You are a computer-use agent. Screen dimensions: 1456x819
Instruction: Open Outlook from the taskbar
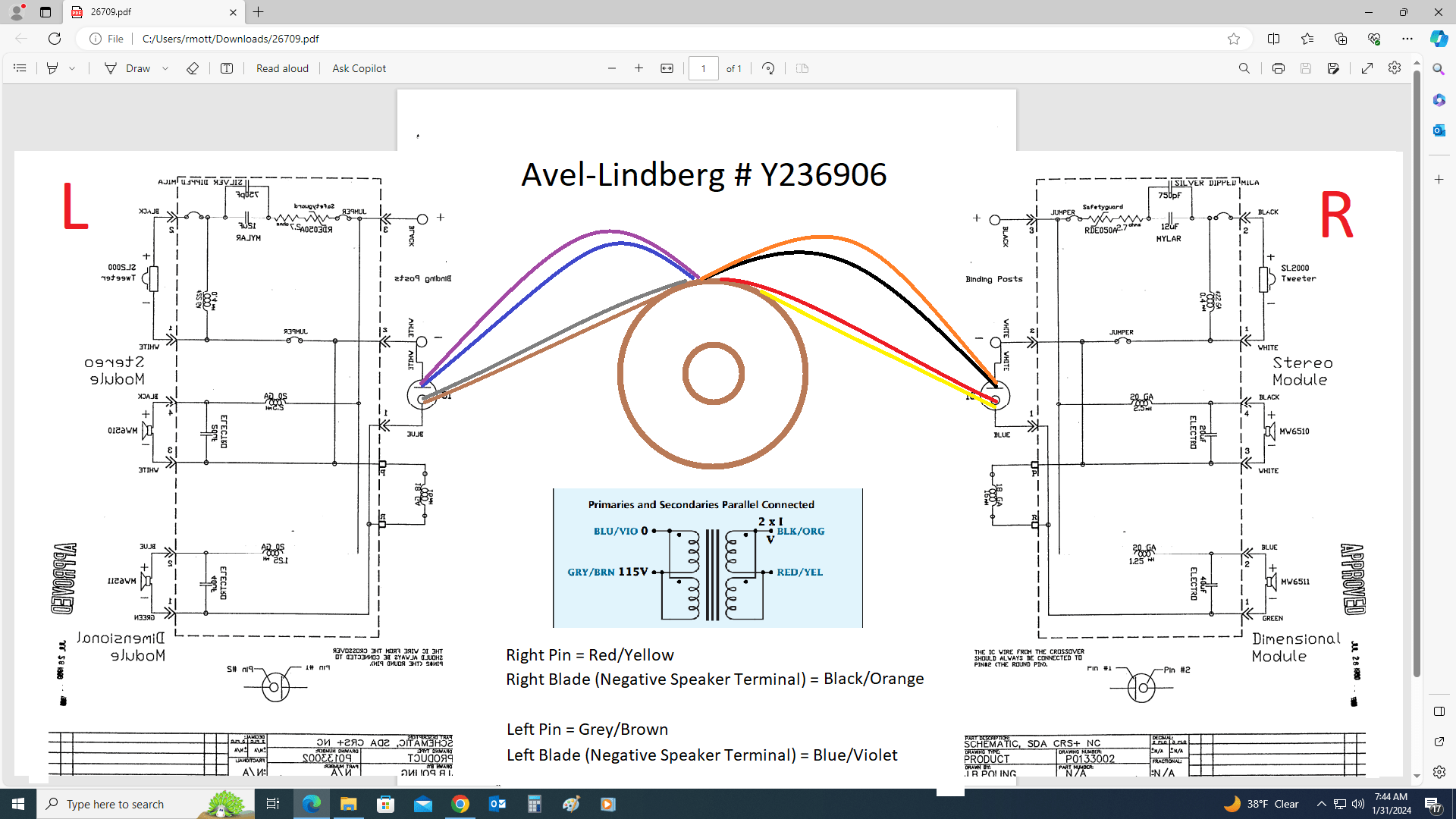(x=497, y=804)
